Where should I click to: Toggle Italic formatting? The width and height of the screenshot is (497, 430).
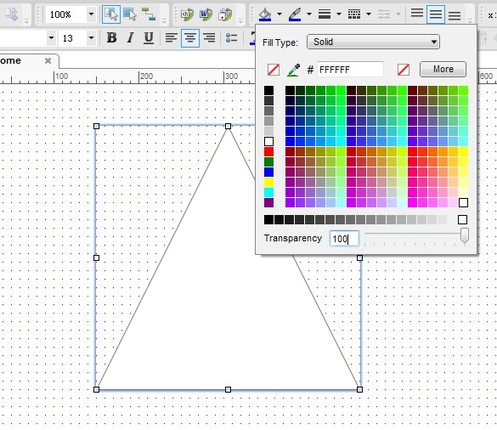(x=130, y=38)
